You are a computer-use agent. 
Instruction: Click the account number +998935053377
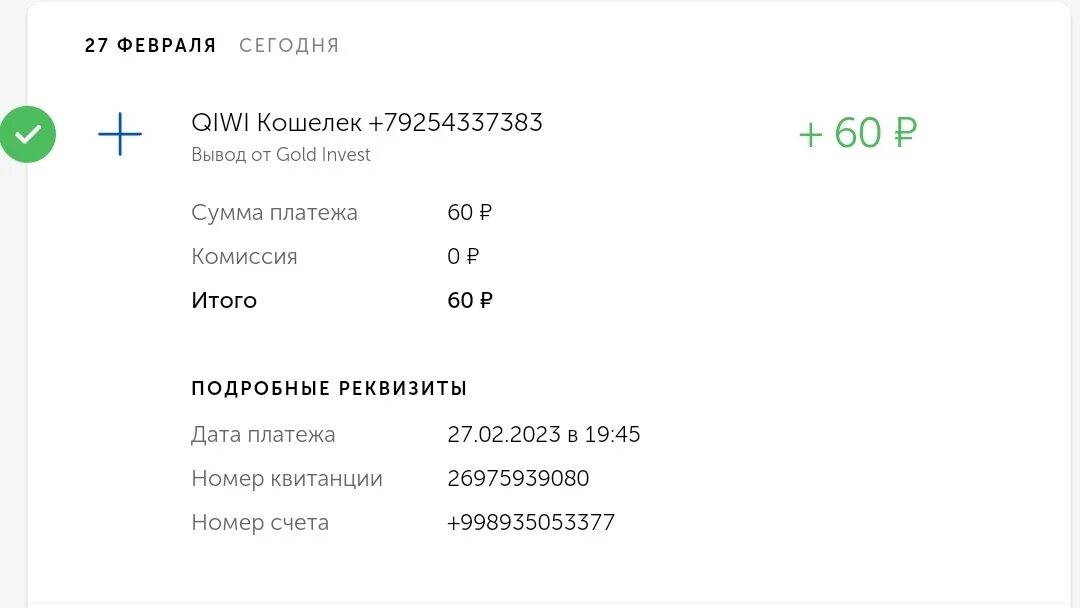point(530,523)
